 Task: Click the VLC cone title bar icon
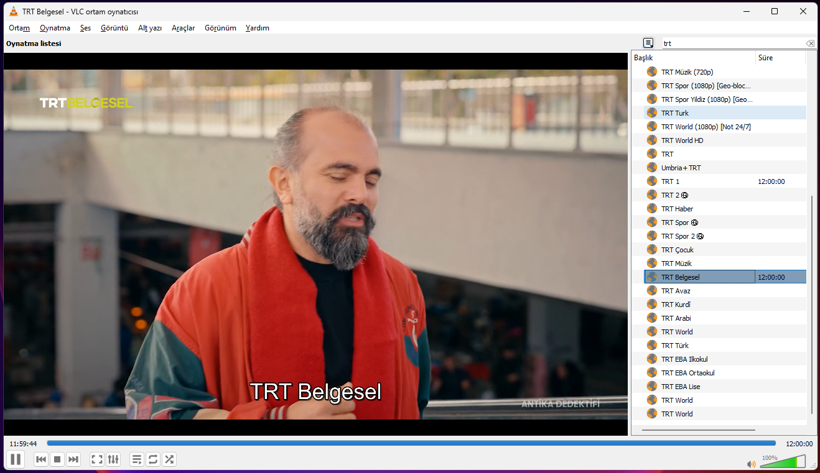tap(13, 11)
